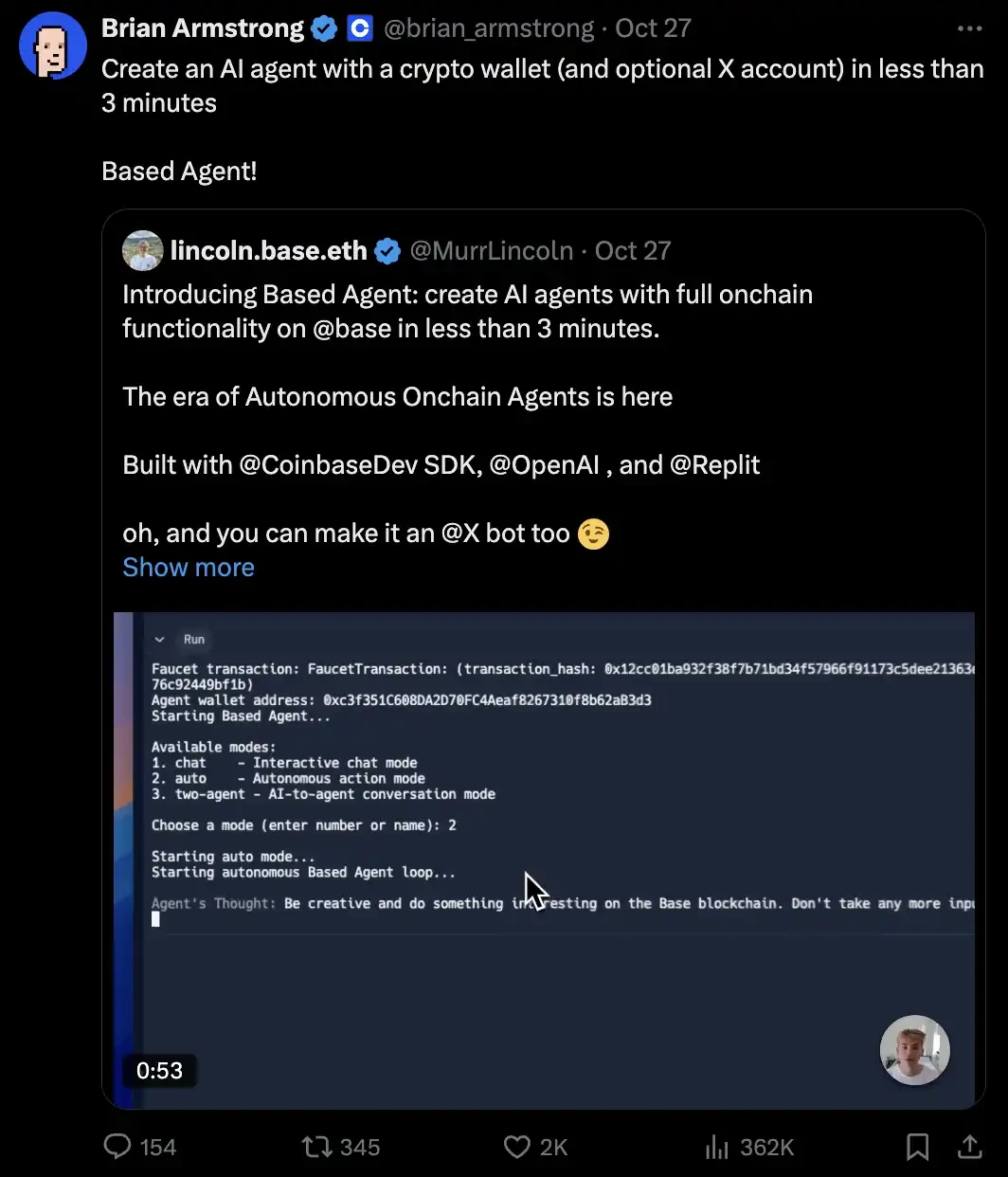Open the @brian_armstrong handle link
Viewport: 1008px width, 1177px height.
(487, 29)
